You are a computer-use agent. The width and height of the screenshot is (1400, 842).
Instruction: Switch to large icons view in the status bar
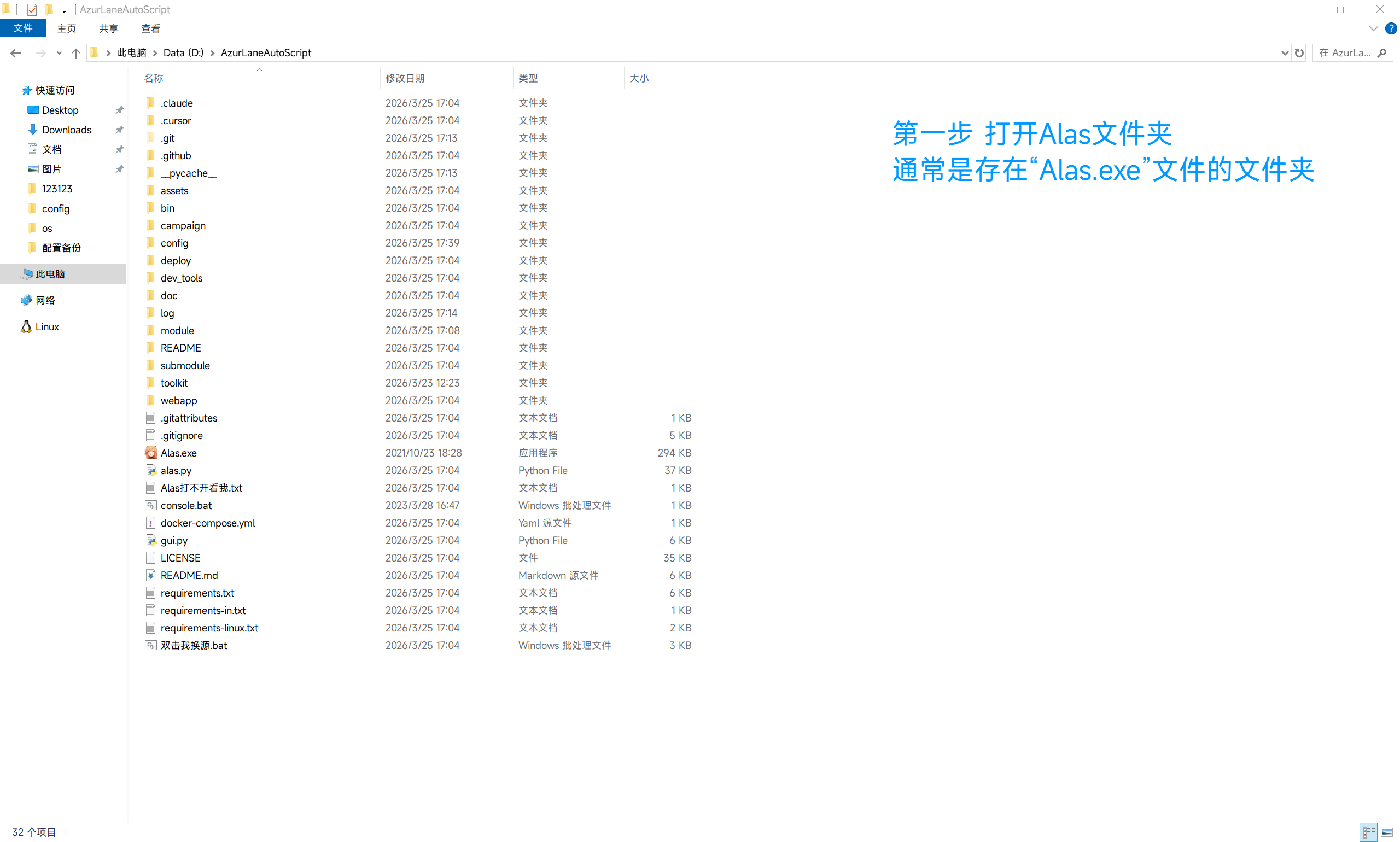[1386, 832]
